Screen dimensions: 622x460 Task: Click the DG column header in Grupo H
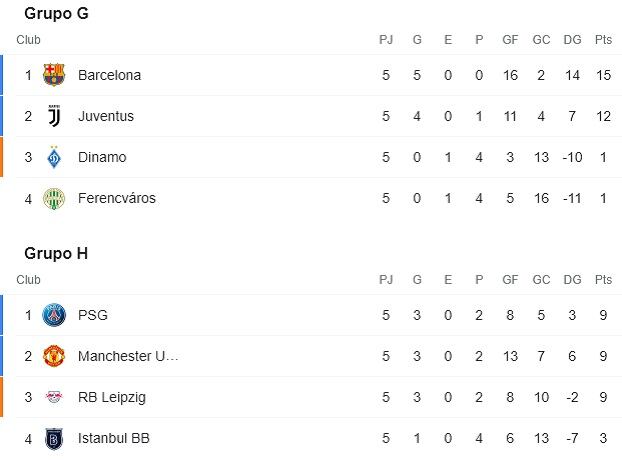tap(572, 280)
